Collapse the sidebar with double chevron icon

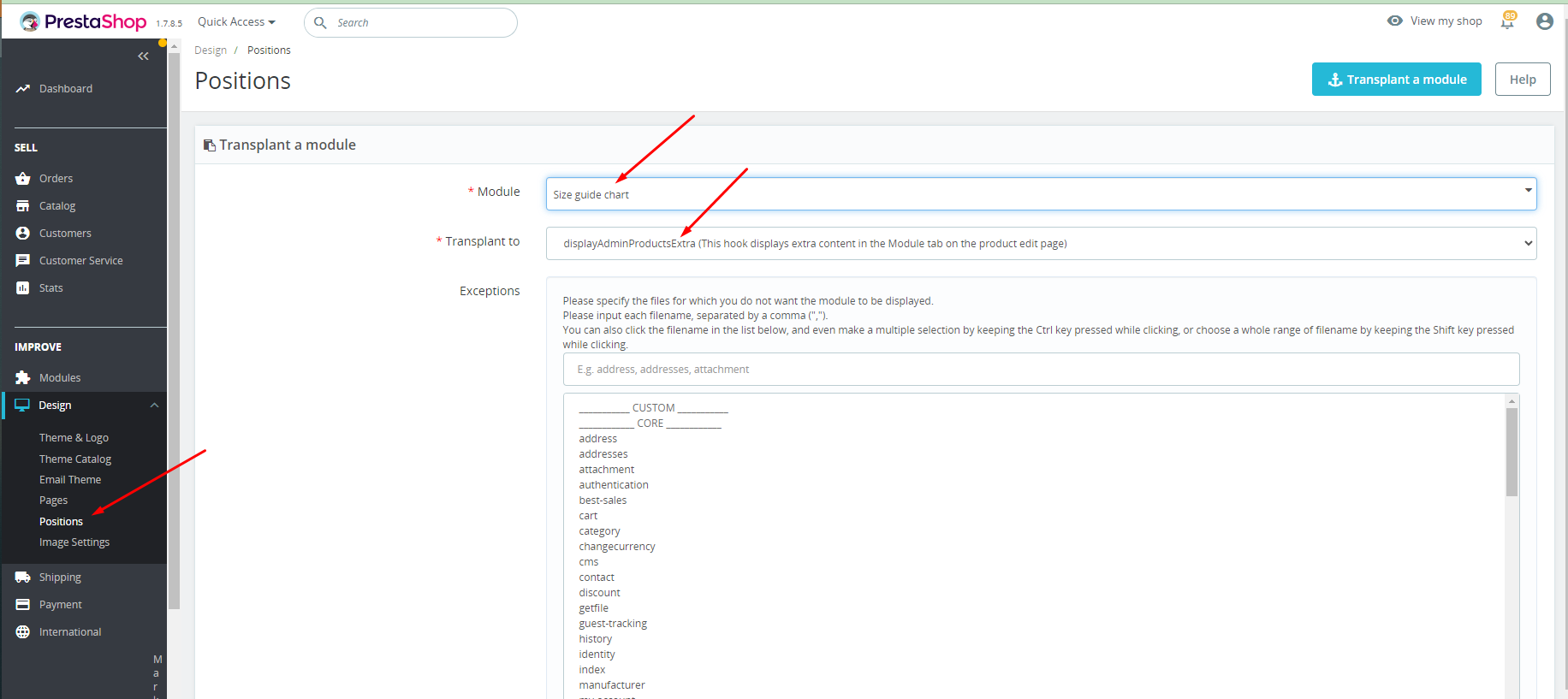(x=143, y=56)
